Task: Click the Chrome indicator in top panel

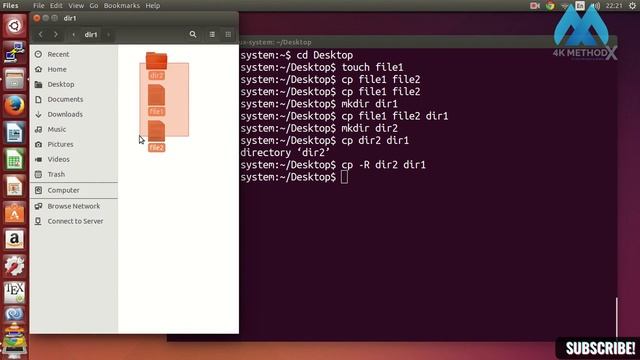Action: tap(550, 5)
